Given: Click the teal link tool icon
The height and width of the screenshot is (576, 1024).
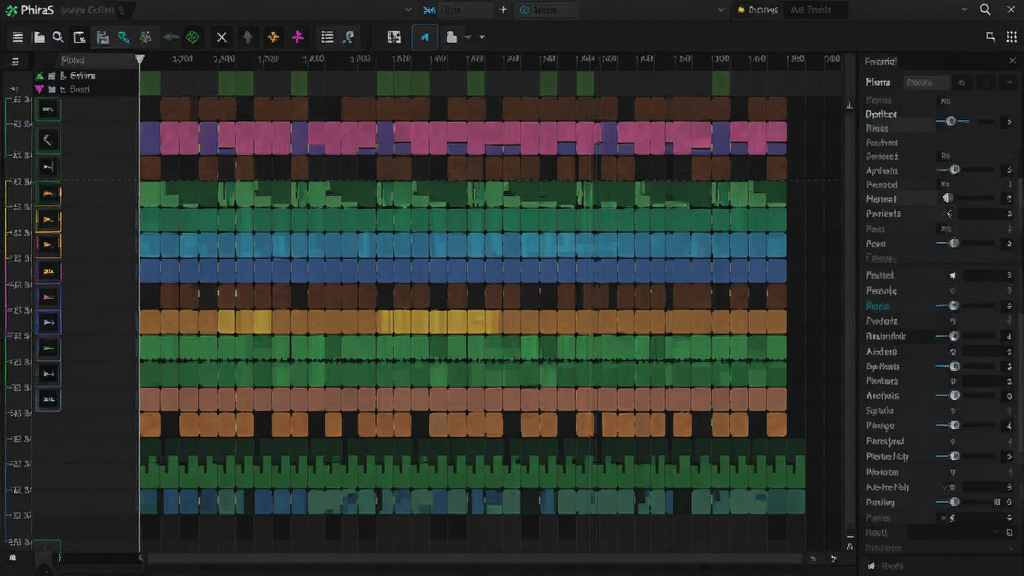Looking at the screenshot, I should coord(123,37).
